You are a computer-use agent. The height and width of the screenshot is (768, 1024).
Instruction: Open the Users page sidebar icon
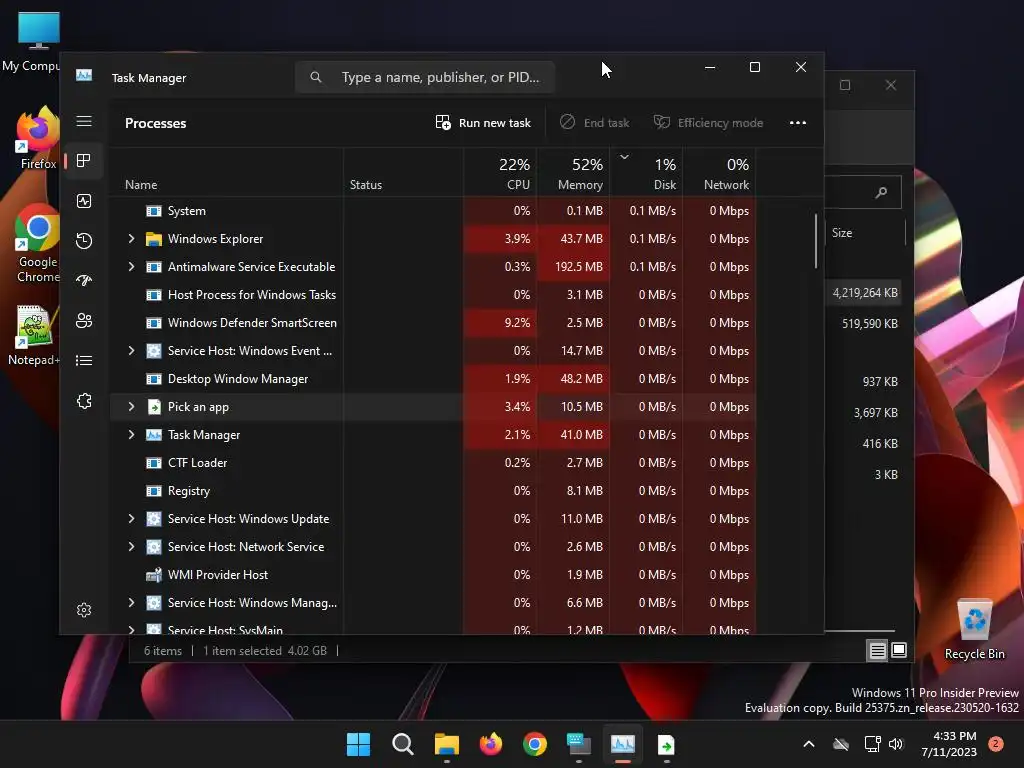(x=84, y=321)
